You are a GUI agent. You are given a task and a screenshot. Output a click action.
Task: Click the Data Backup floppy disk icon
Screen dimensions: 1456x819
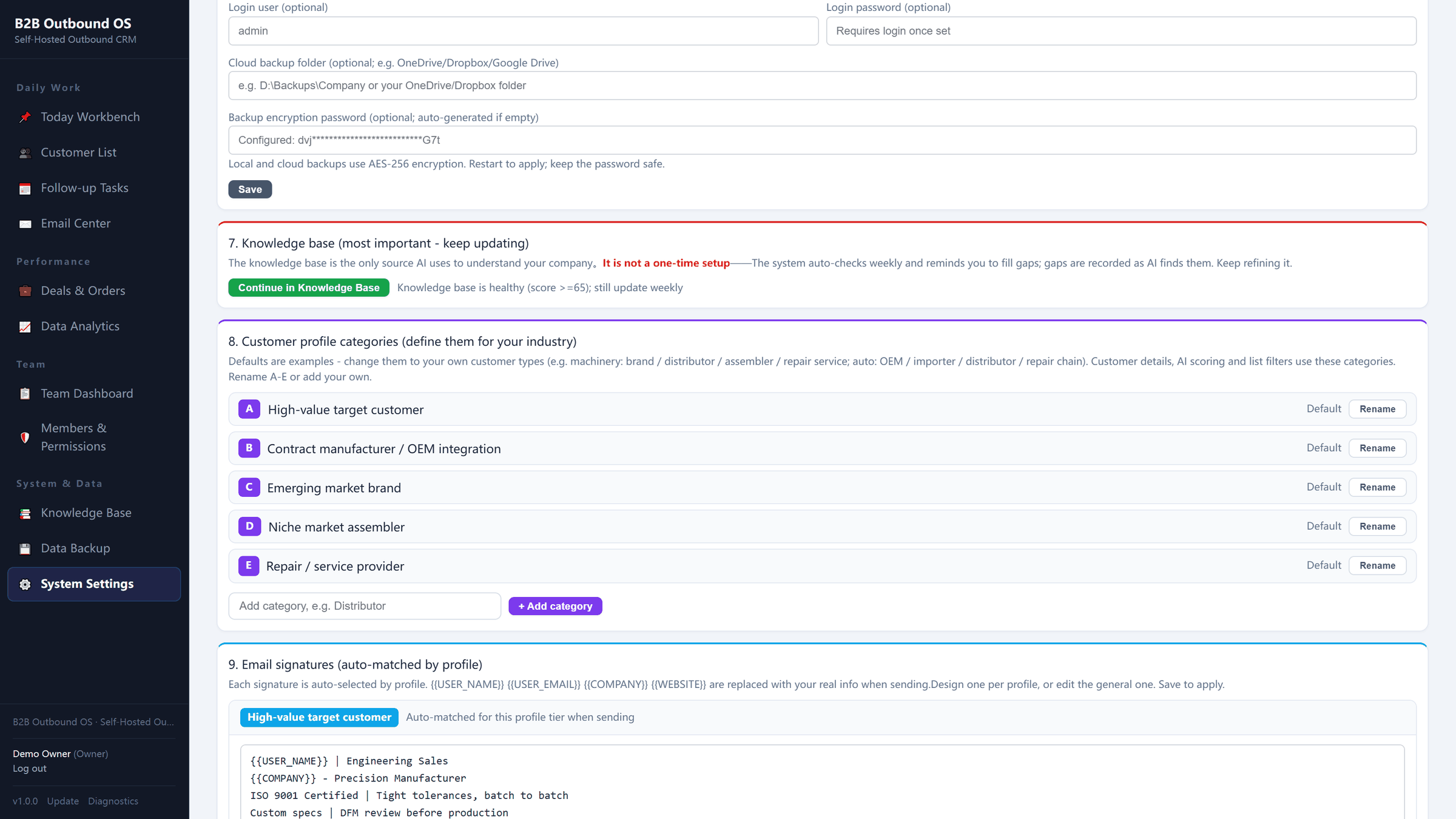25,549
